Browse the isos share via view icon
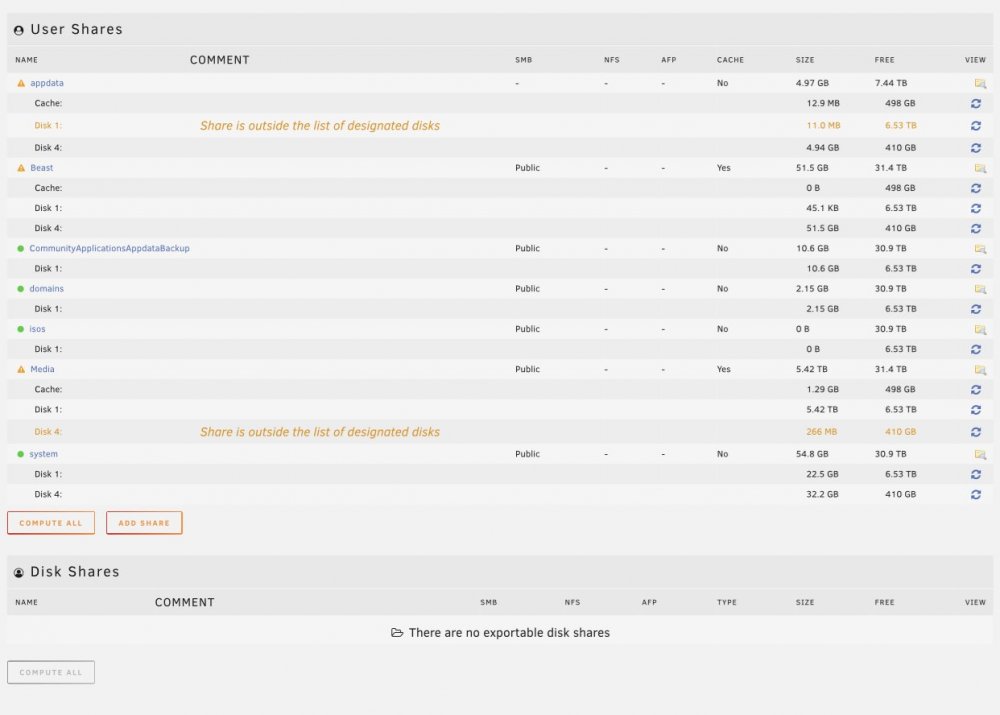The height and width of the screenshot is (715, 1000). coord(980,329)
